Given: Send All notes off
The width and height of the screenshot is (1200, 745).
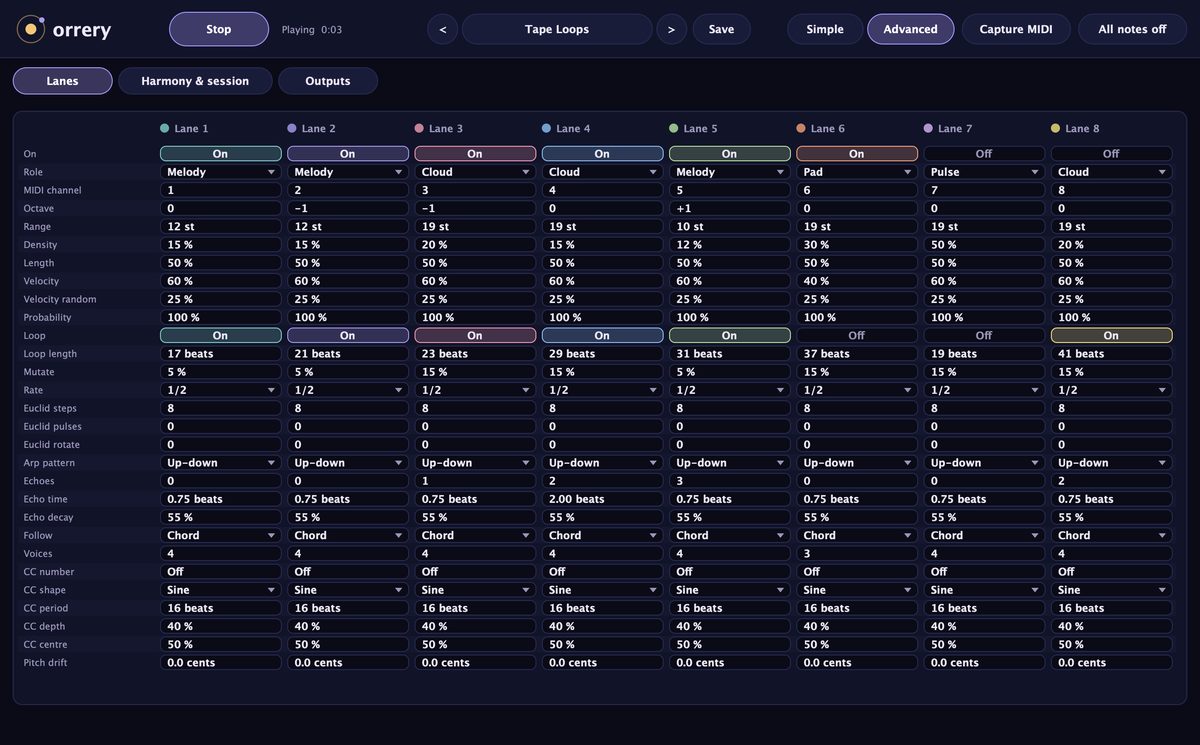Looking at the screenshot, I should [x=1132, y=29].
